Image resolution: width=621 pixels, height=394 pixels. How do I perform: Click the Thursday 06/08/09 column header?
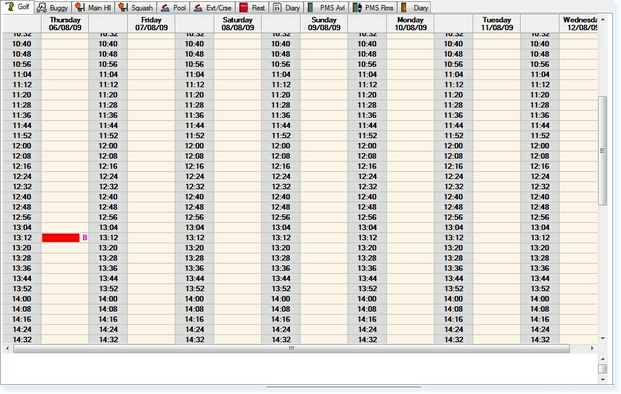click(x=65, y=24)
